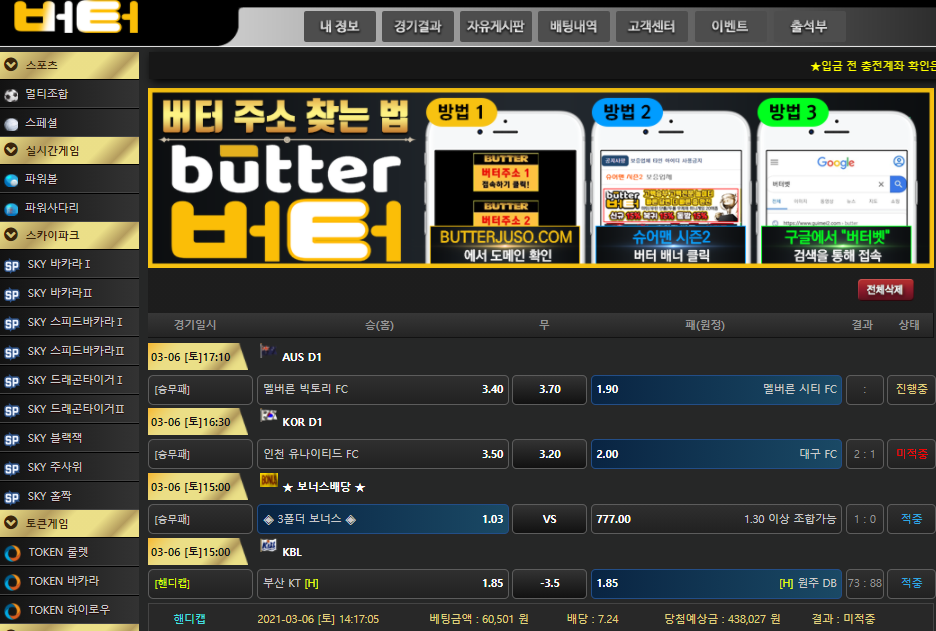The width and height of the screenshot is (936, 631).
Task: Click the SP icon beside SKY 블랙잭
Action: coord(12,440)
